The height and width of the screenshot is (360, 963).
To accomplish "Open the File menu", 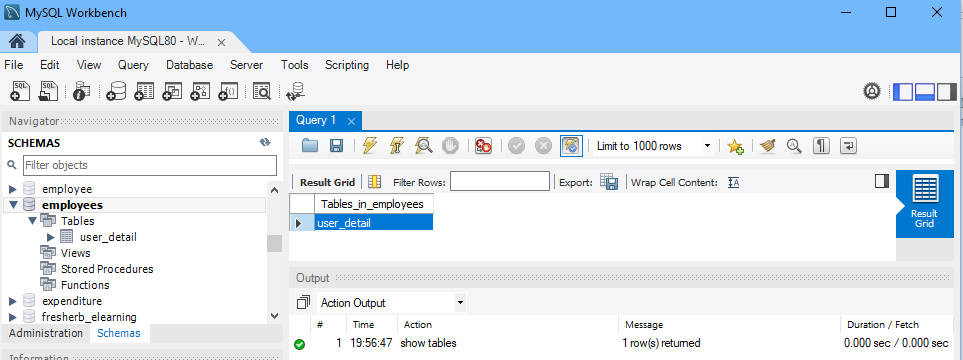I will [x=14, y=65].
